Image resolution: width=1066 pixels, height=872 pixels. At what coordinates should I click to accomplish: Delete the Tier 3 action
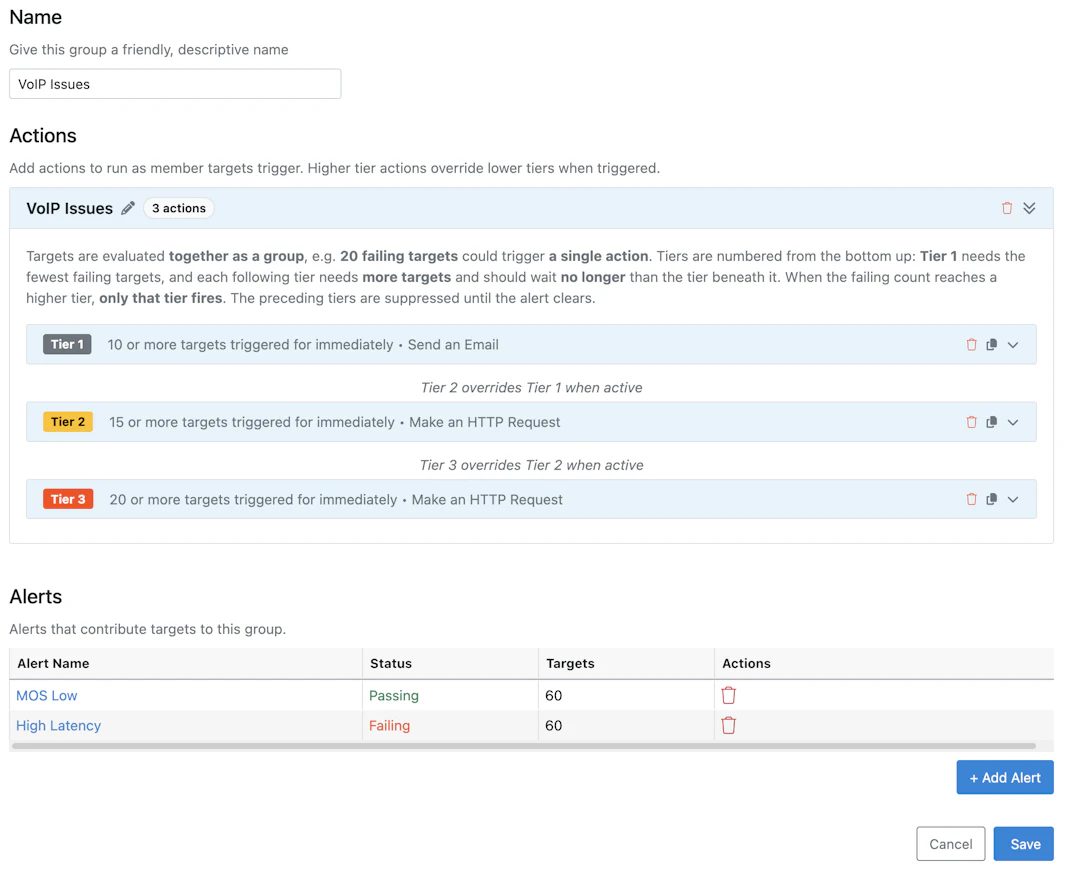pos(972,500)
